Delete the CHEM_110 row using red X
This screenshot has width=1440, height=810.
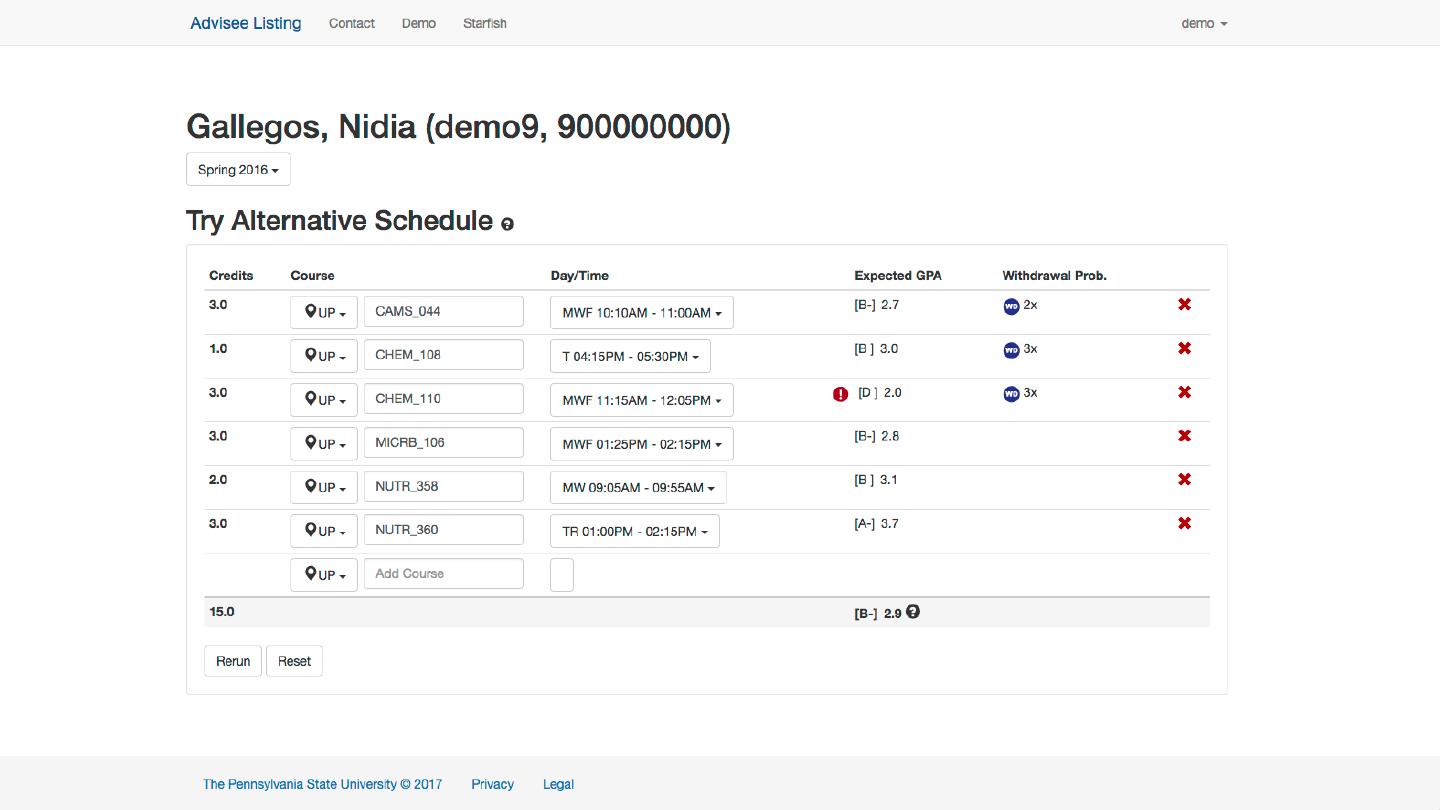pos(1184,392)
